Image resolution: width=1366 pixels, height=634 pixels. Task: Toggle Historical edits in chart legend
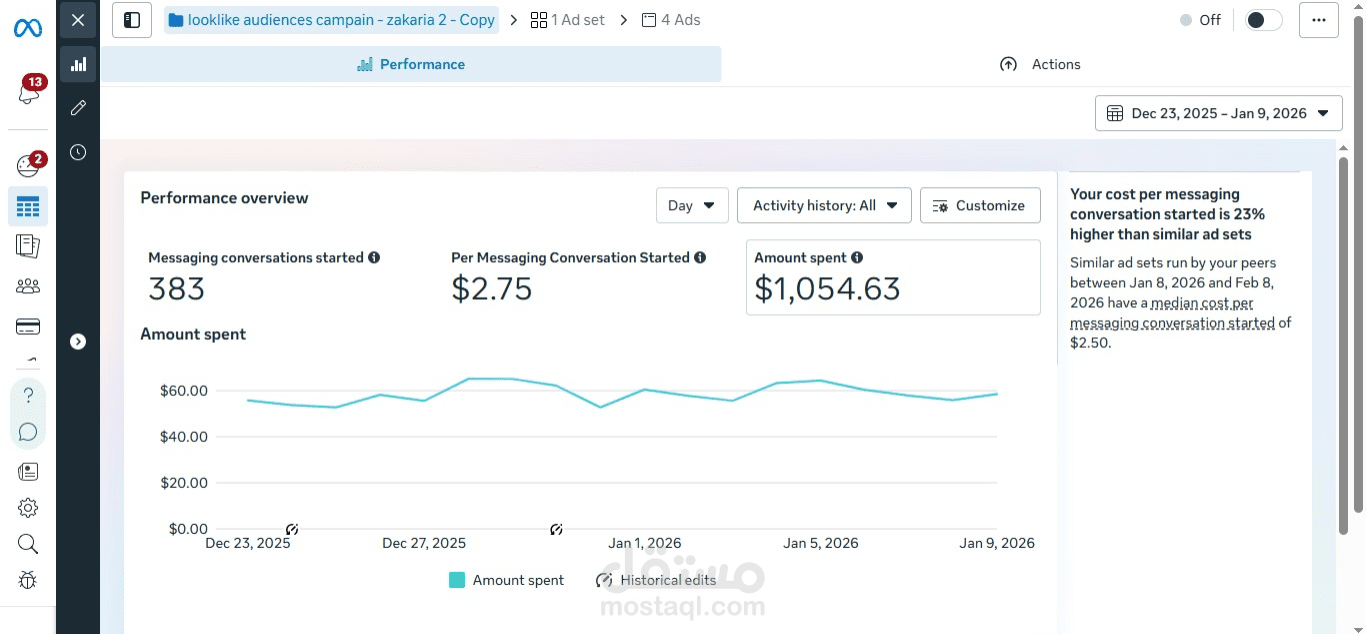(656, 580)
